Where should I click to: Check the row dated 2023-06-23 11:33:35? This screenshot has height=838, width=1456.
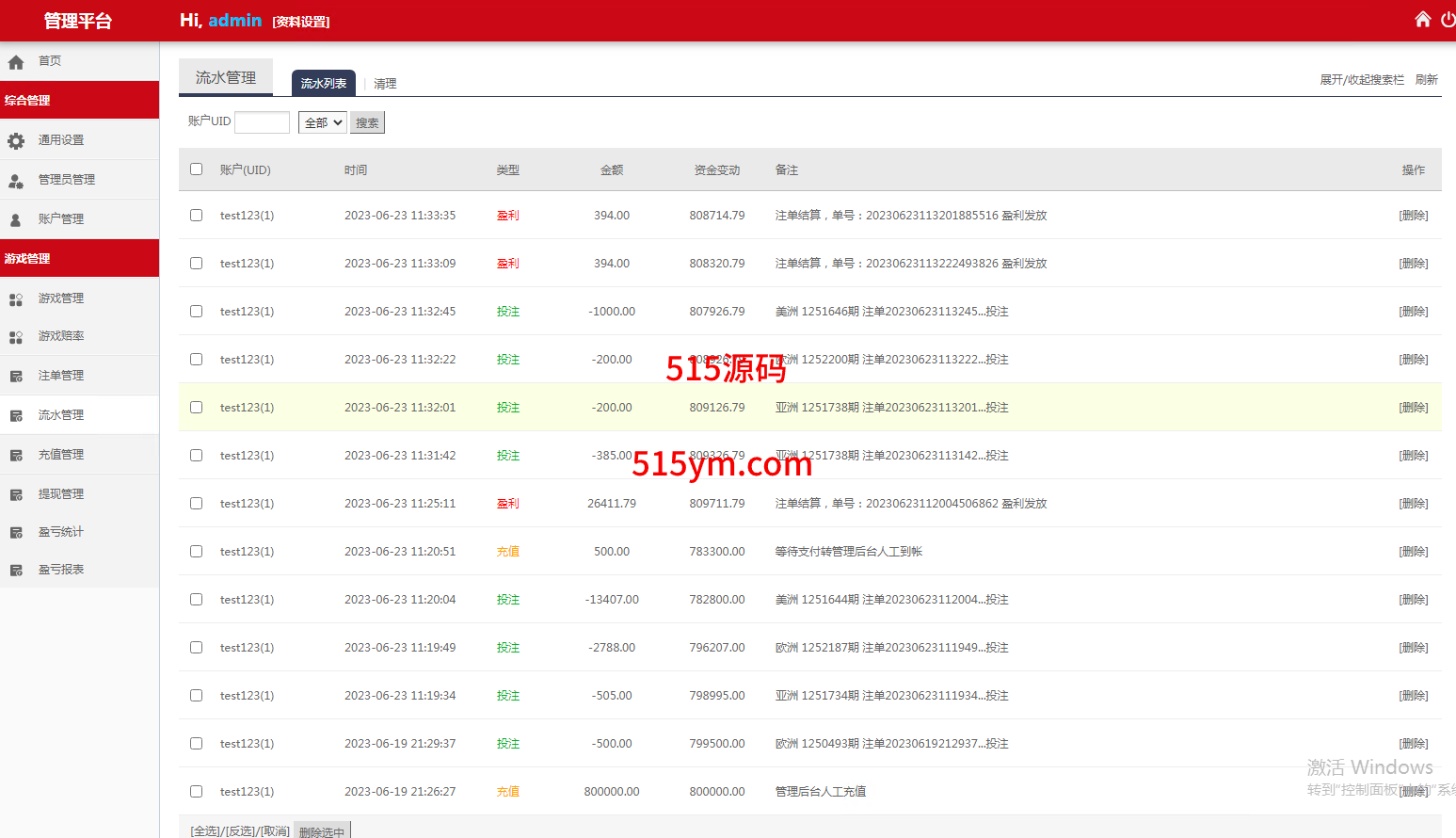196,215
